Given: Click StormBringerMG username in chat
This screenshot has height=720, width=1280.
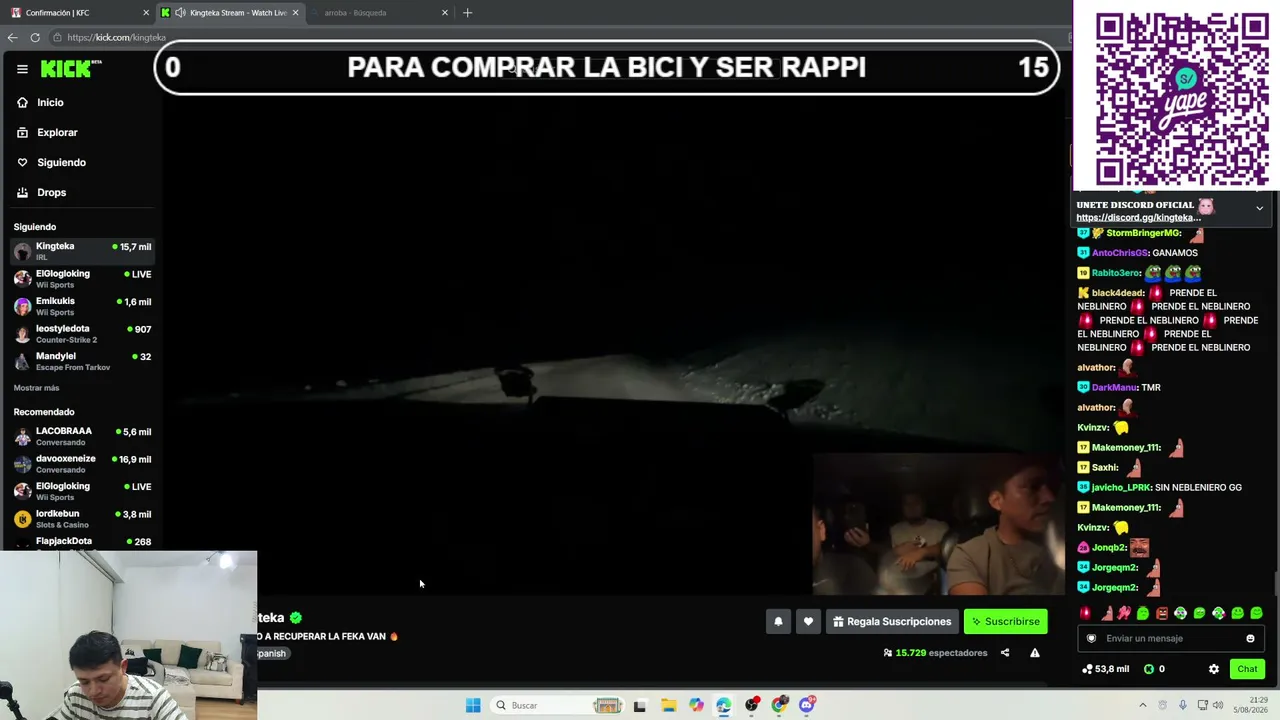Looking at the screenshot, I should (x=1144, y=233).
